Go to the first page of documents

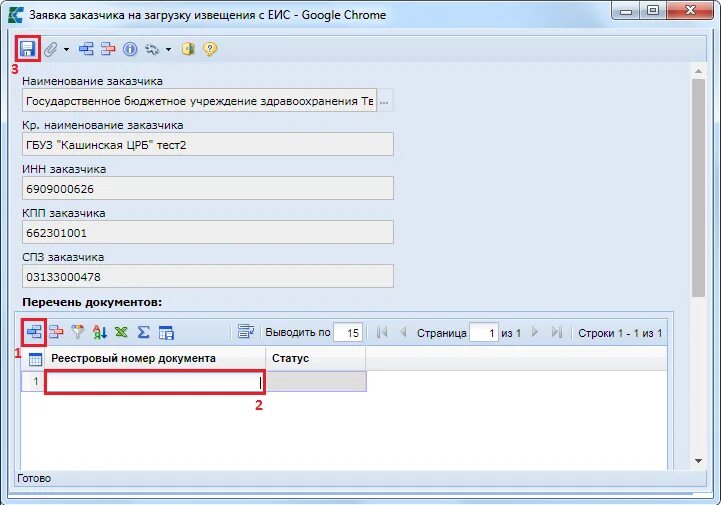pyautogui.click(x=382, y=332)
